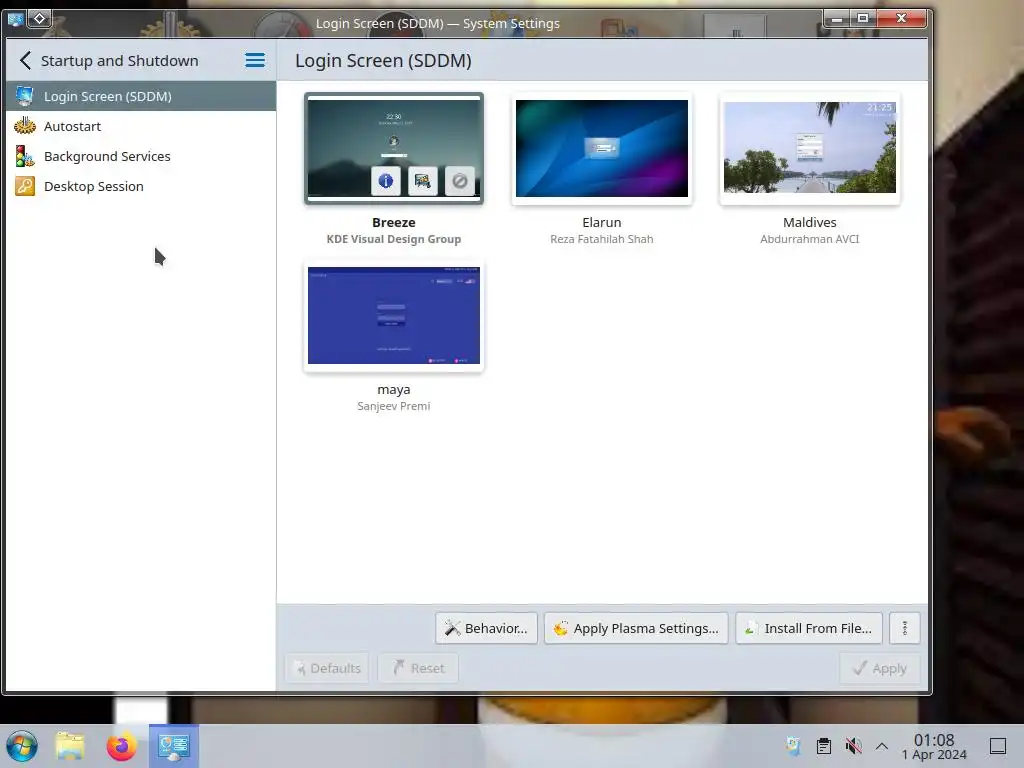The image size is (1024, 768).
Task: Click the Breeze theme remove icon
Action: click(x=460, y=181)
